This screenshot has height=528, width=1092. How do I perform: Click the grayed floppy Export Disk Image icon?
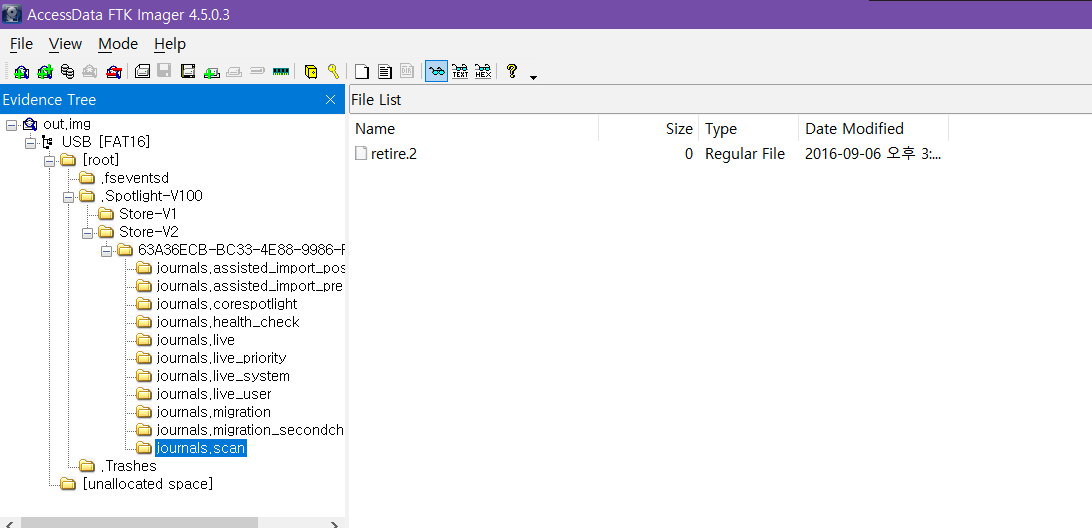[x=164, y=71]
